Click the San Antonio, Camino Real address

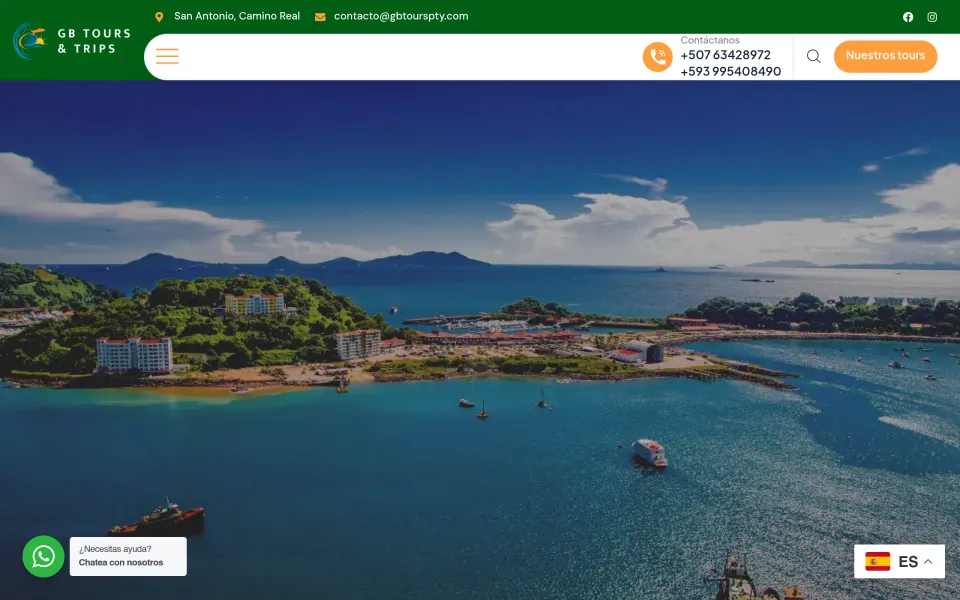tap(237, 17)
